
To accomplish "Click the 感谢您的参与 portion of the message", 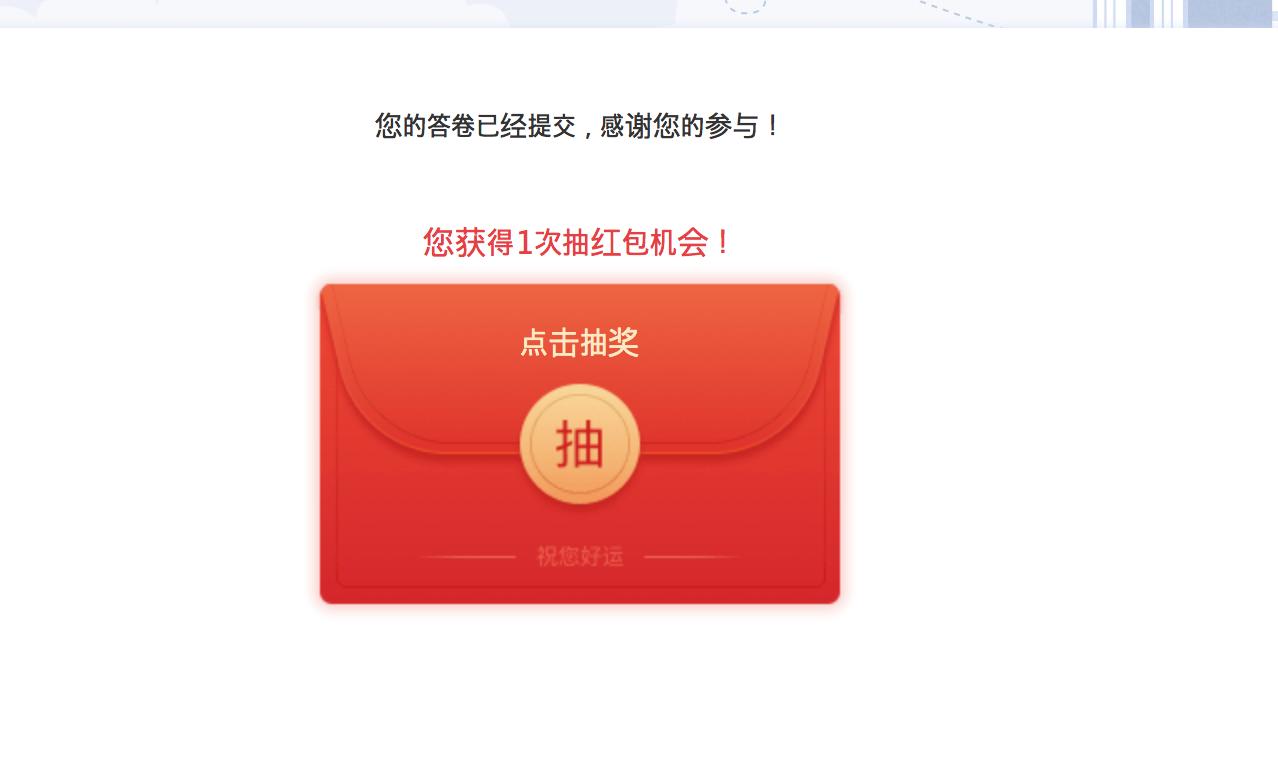I will coord(691,126).
